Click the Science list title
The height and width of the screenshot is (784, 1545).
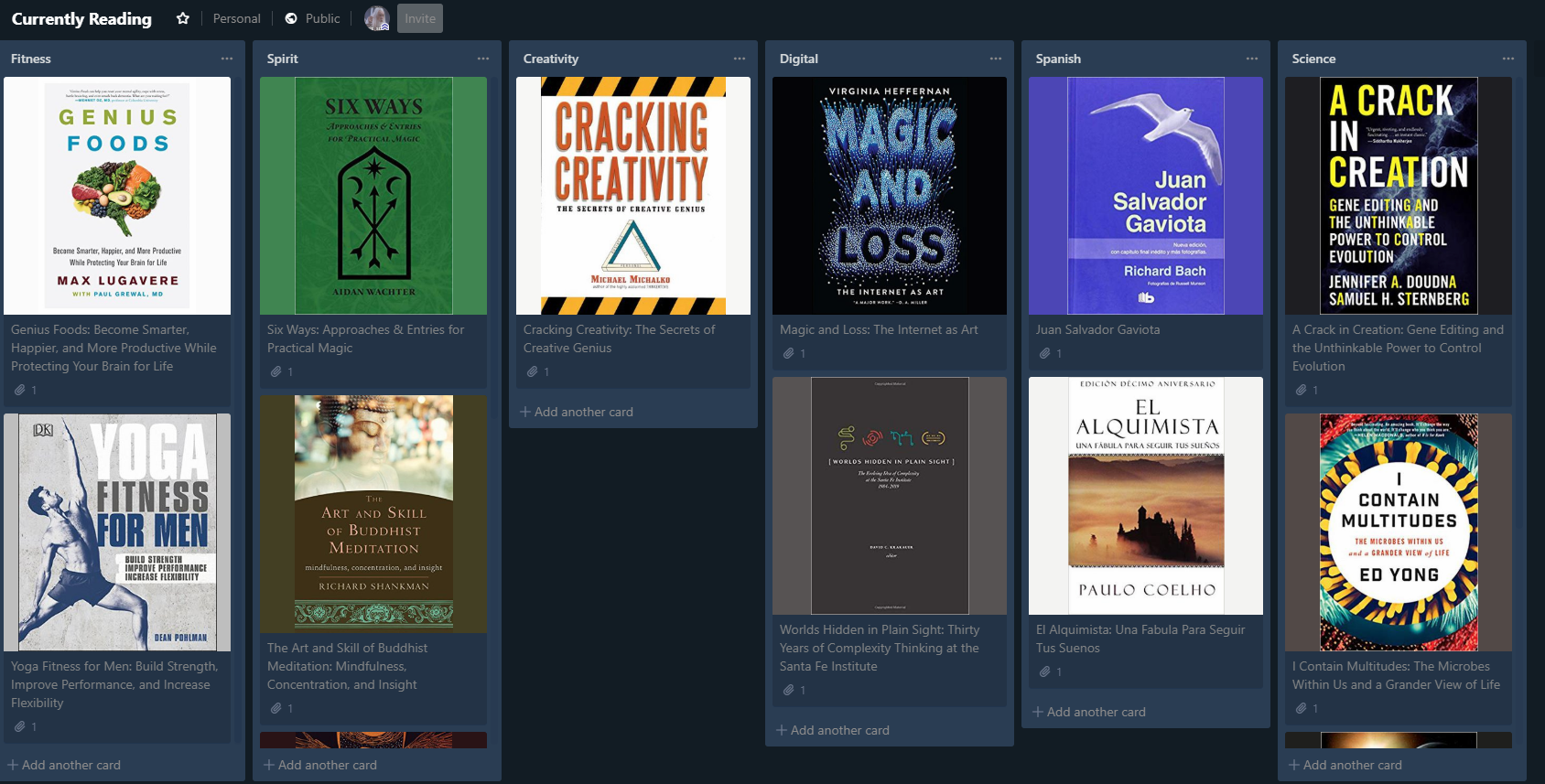[1313, 59]
